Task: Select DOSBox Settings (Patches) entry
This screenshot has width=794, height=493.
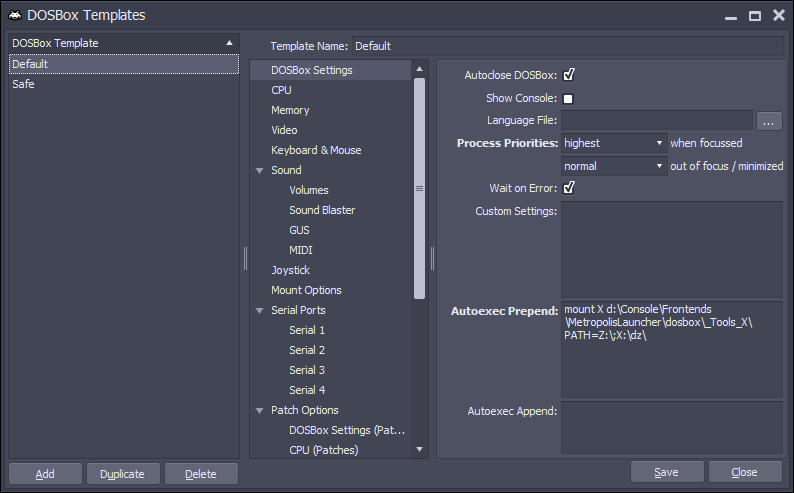Action: [x=347, y=430]
